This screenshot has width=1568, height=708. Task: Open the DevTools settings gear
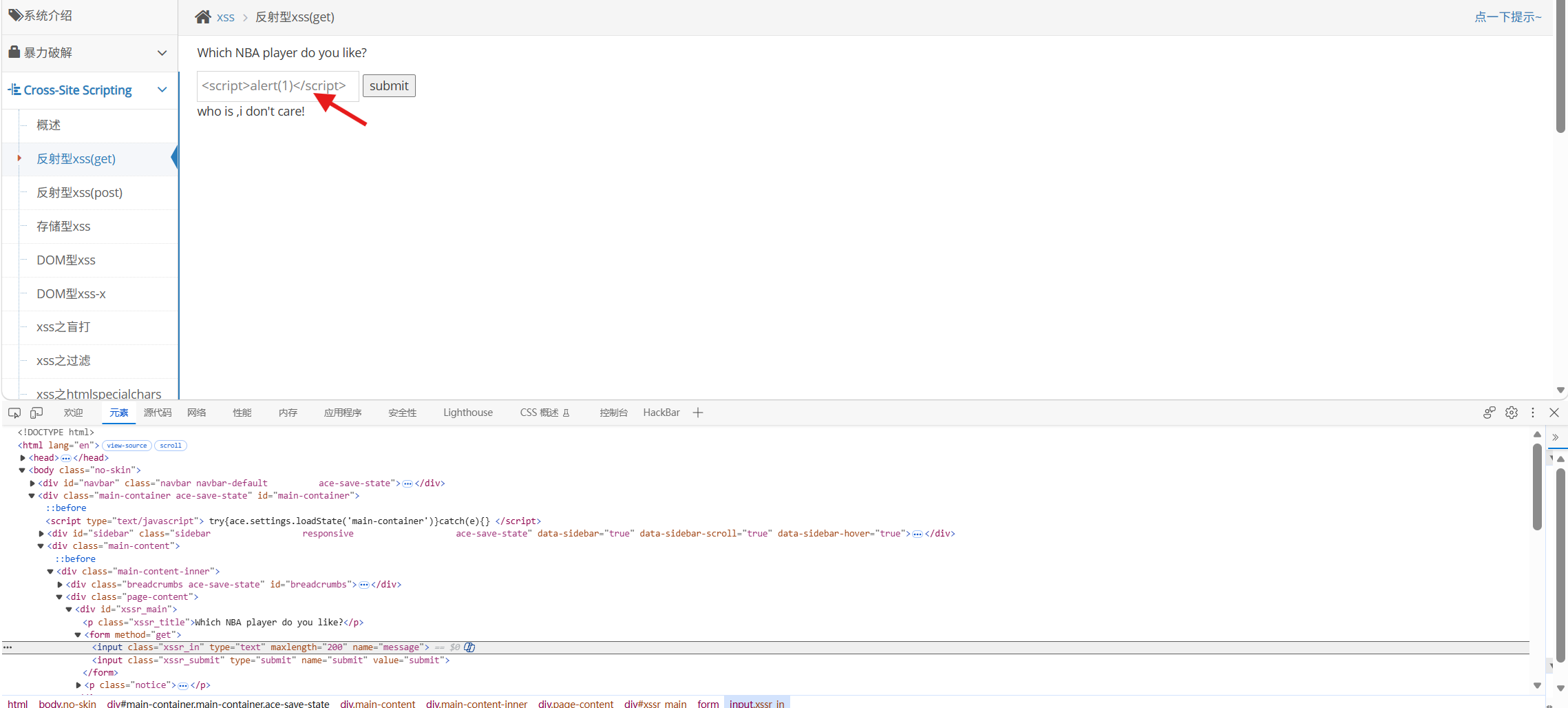(x=1512, y=413)
